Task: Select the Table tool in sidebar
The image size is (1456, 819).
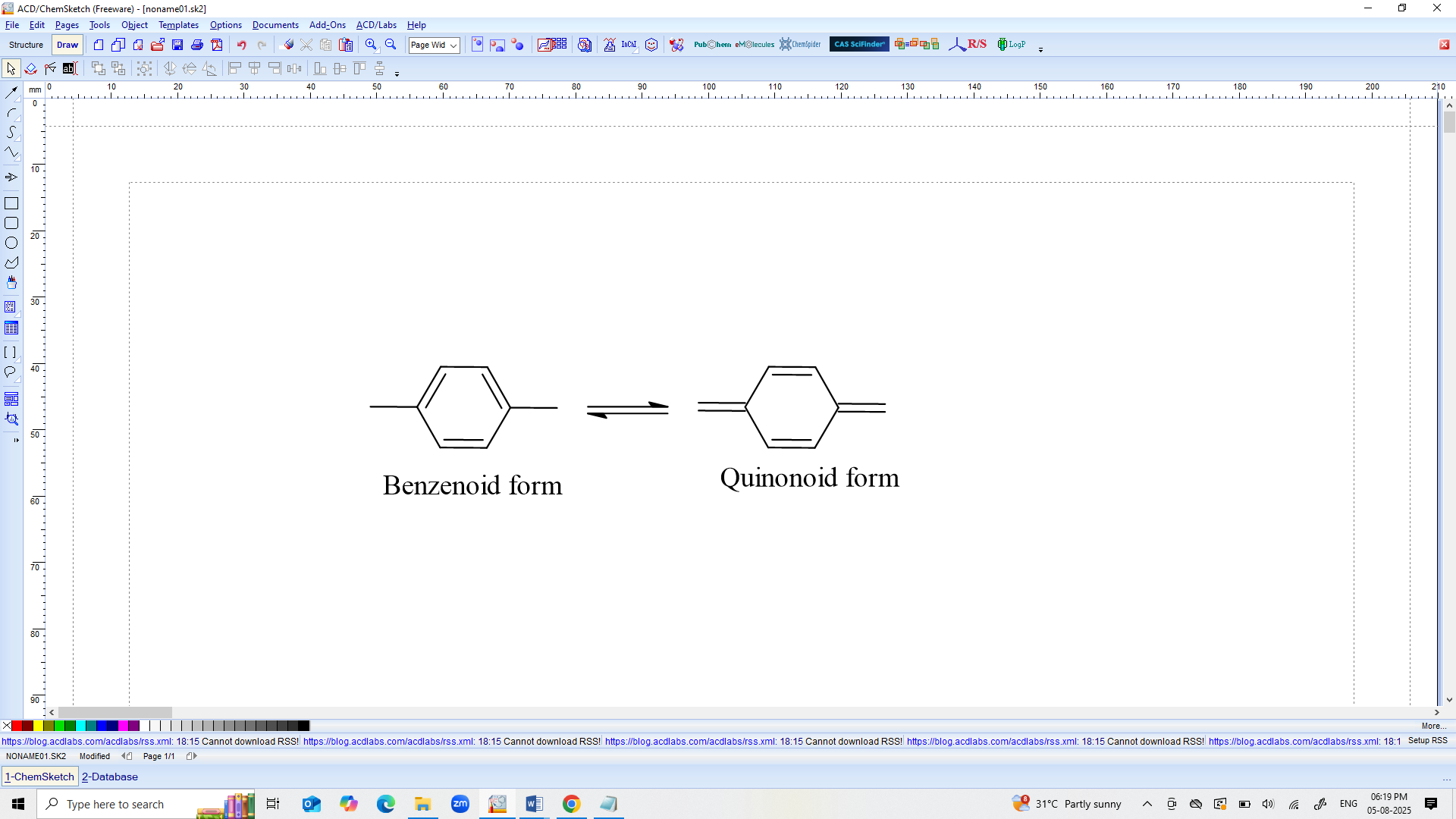Action: click(11, 328)
